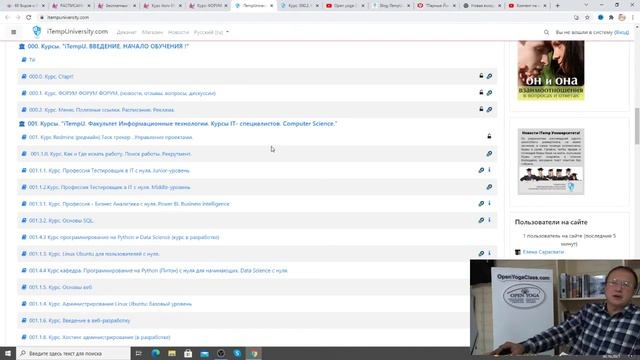This screenshot has height=360, width=640.
Task: Click key icon on 000.0 Курс Старт row
Action: (489, 76)
